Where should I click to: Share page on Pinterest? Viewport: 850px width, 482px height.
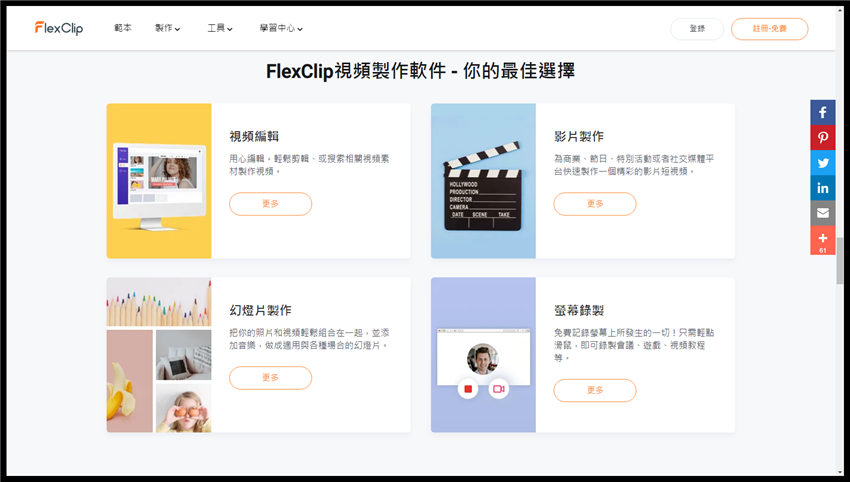[822, 137]
